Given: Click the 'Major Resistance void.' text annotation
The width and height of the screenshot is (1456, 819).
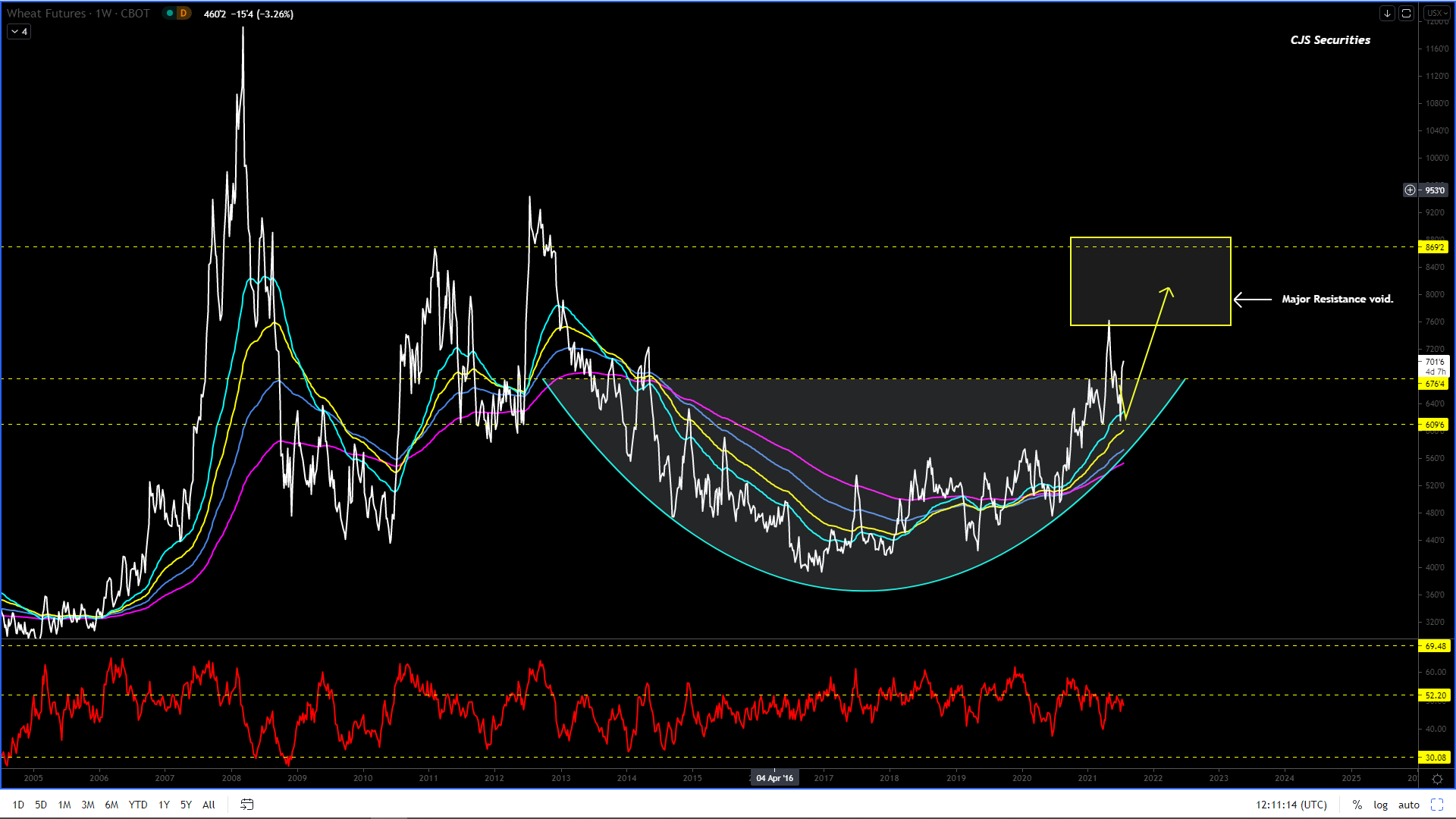Looking at the screenshot, I should tap(1337, 299).
